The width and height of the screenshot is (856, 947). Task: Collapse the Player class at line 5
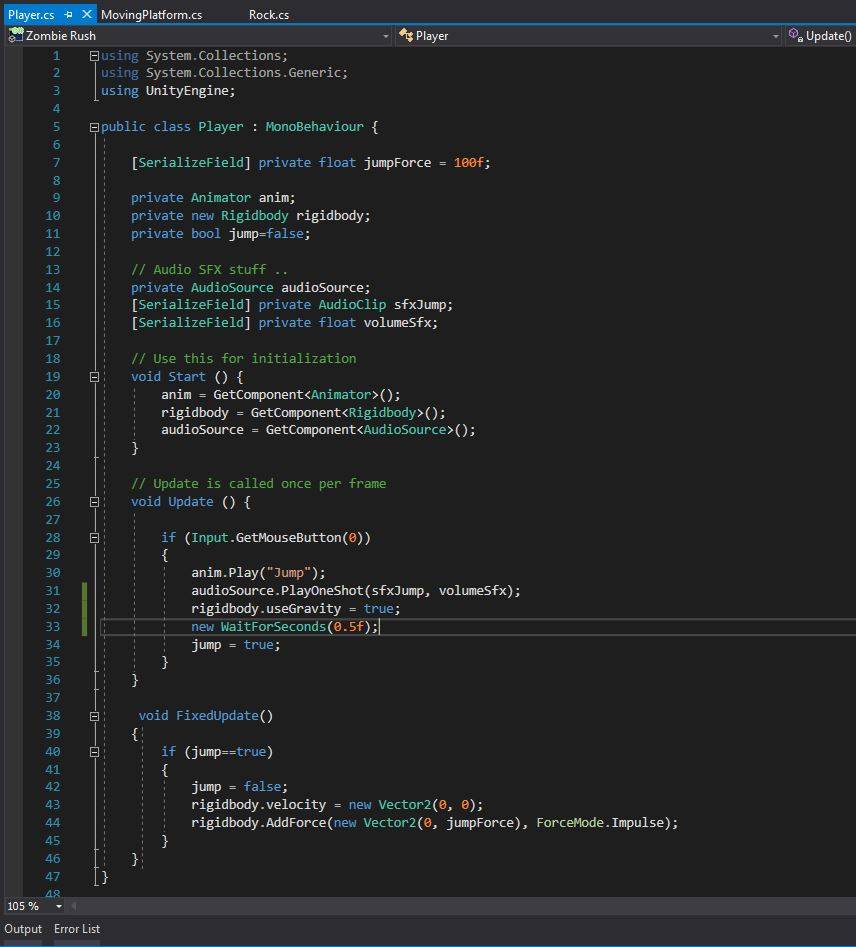(x=94, y=127)
